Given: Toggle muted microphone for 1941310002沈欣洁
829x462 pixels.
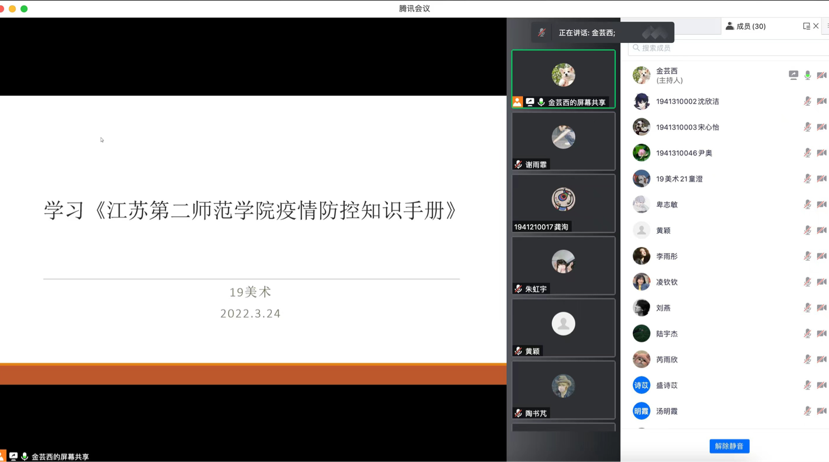Looking at the screenshot, I should click(x=808, y=101).
